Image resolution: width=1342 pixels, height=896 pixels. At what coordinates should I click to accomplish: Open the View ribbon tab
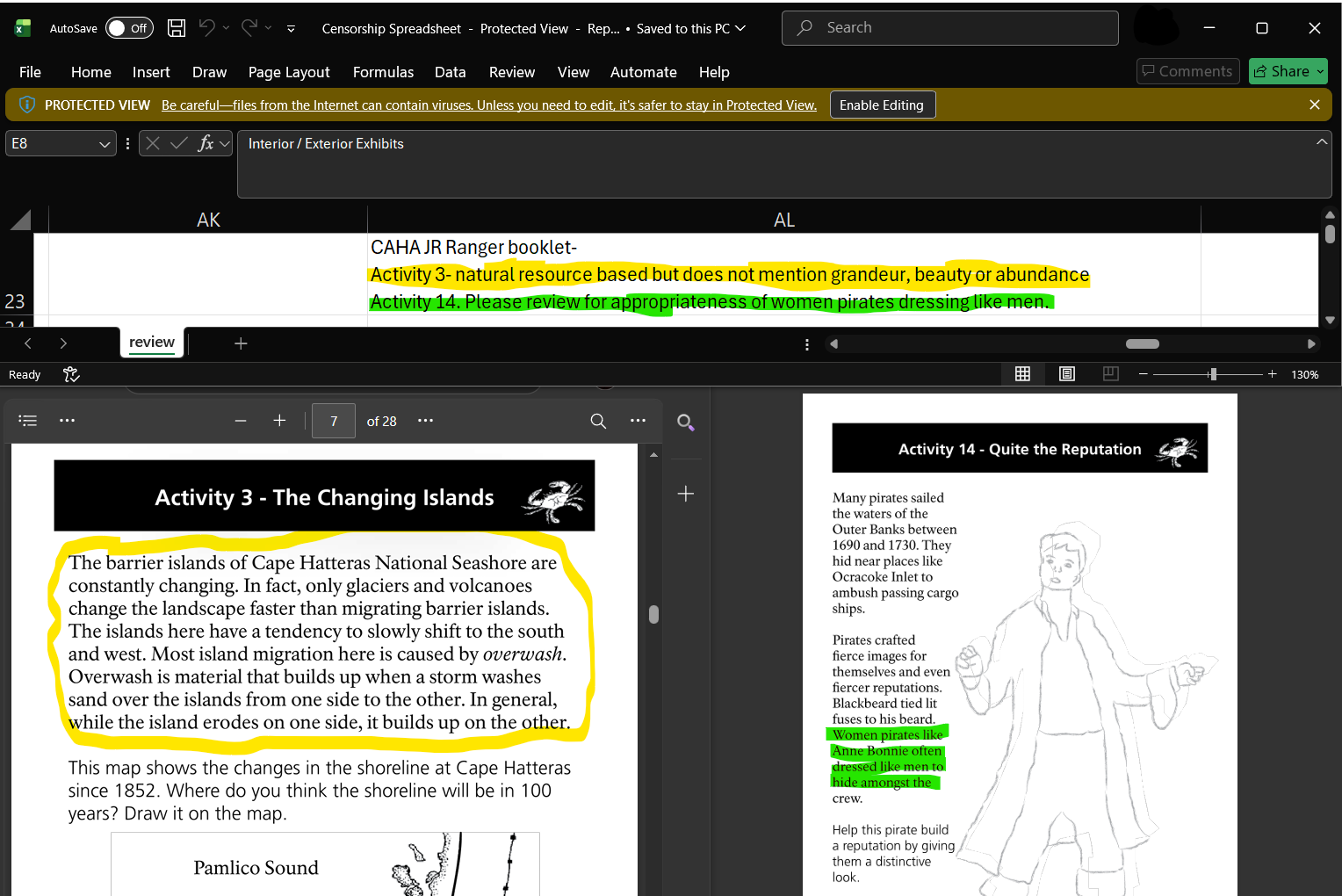(574, 72)
